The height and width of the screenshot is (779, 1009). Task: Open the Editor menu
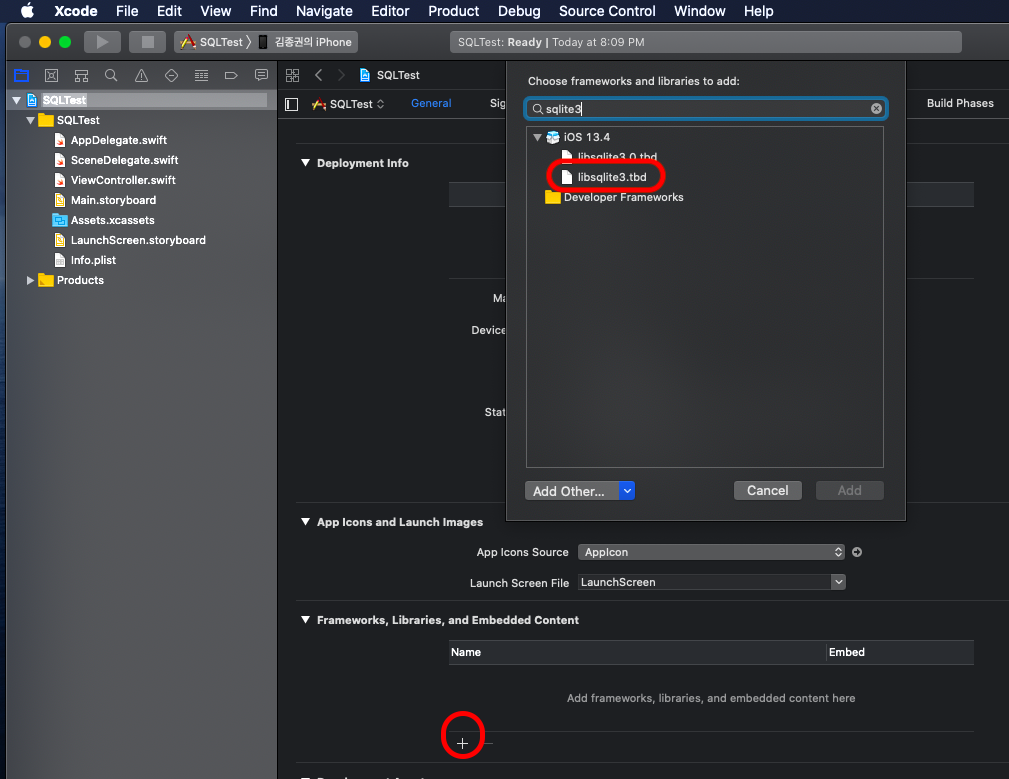tap(390, 11)
